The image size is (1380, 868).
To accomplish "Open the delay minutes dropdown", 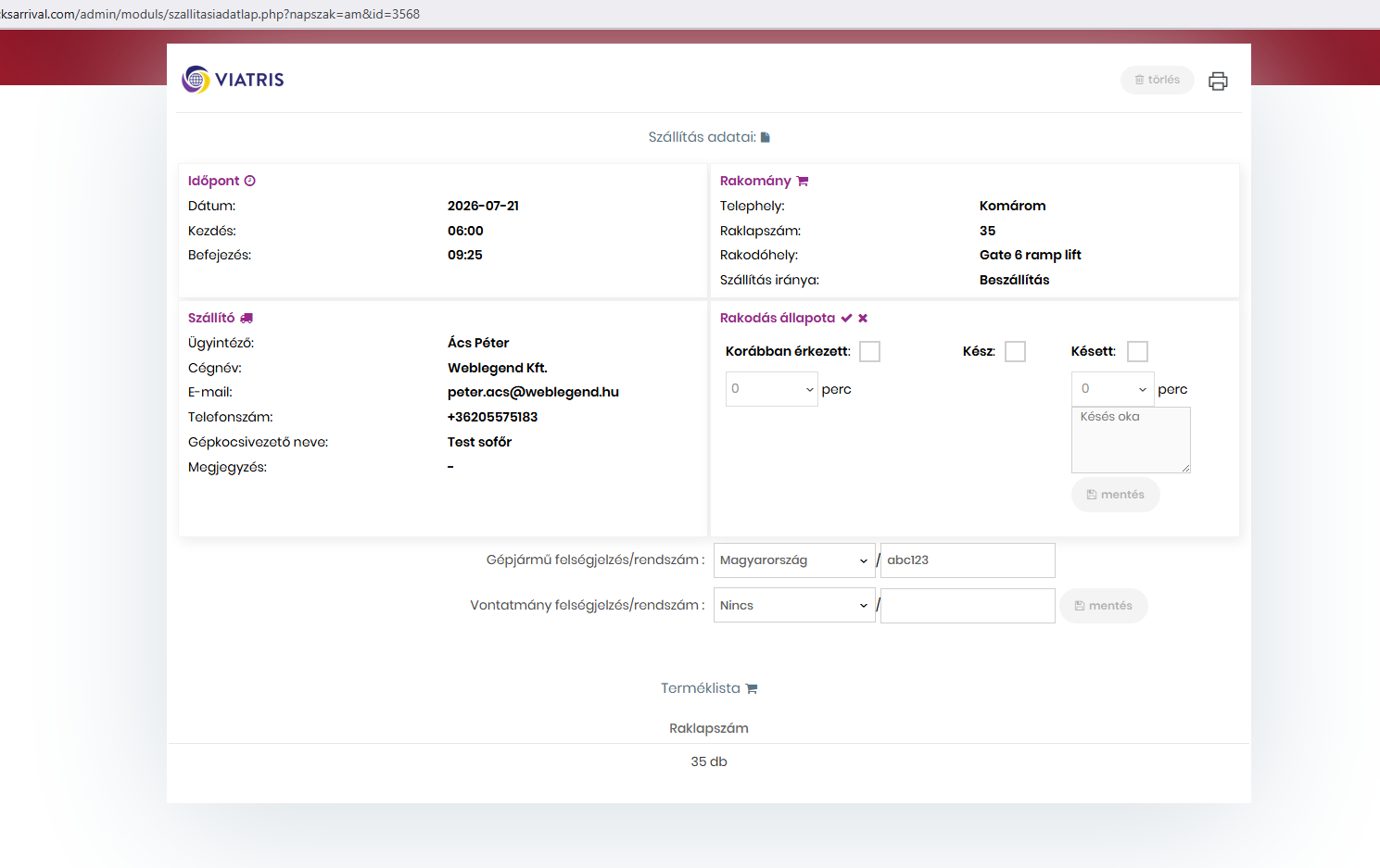I will [x=1113, y=389].
